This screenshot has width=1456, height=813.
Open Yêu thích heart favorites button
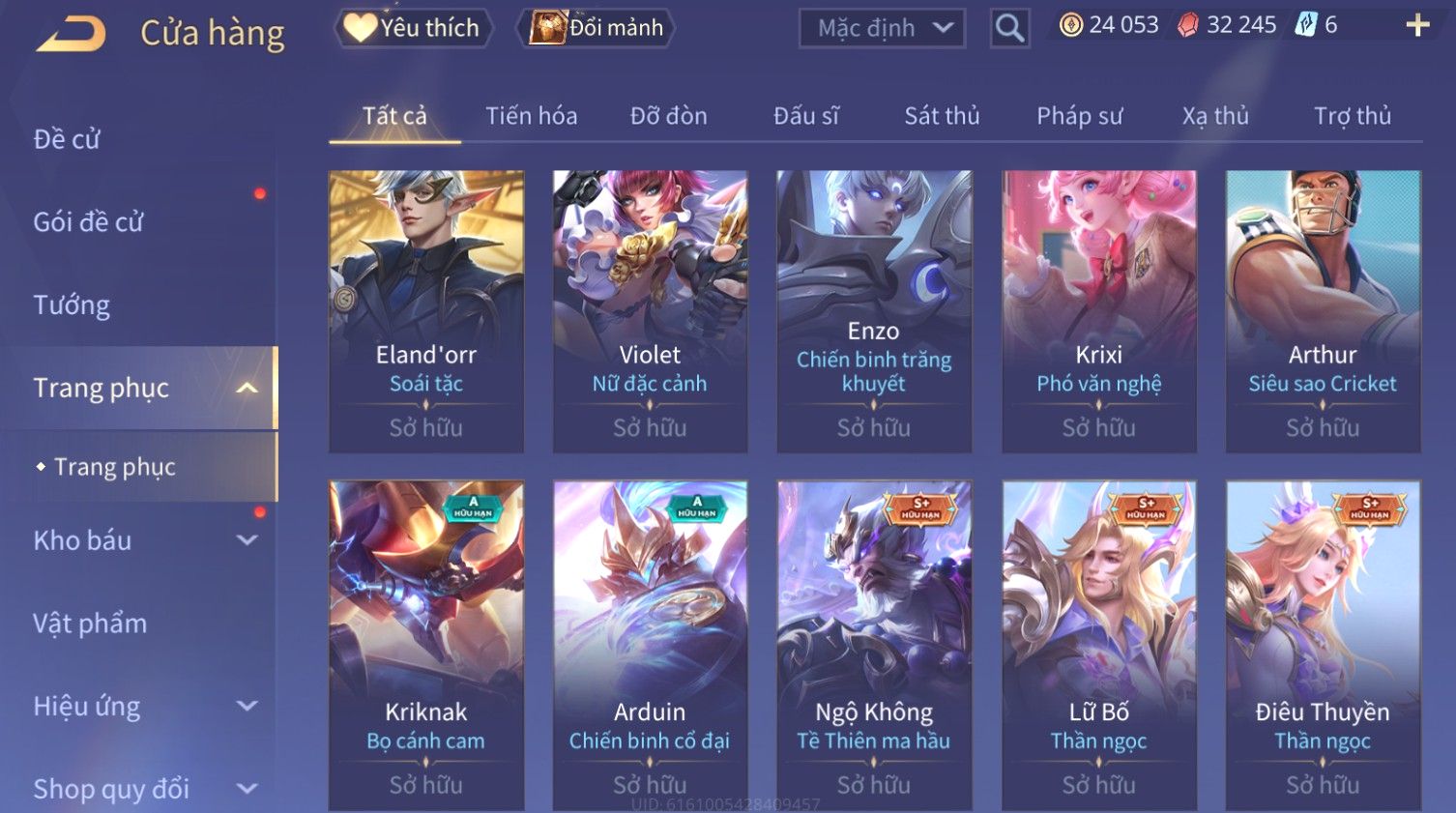point(413,28)
